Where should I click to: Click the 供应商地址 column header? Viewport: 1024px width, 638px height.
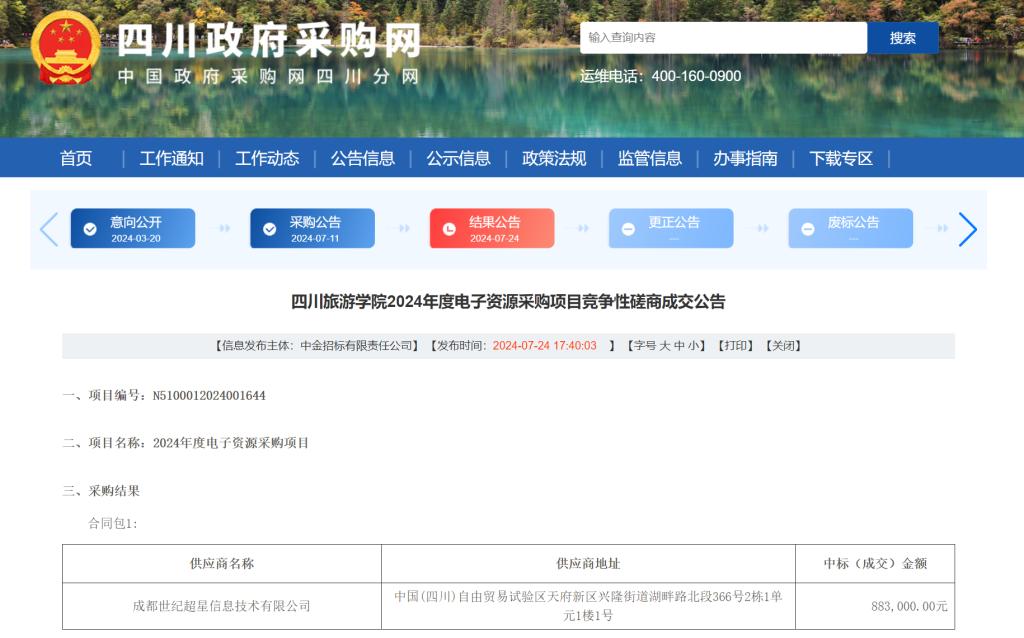(x=588, y=564)
